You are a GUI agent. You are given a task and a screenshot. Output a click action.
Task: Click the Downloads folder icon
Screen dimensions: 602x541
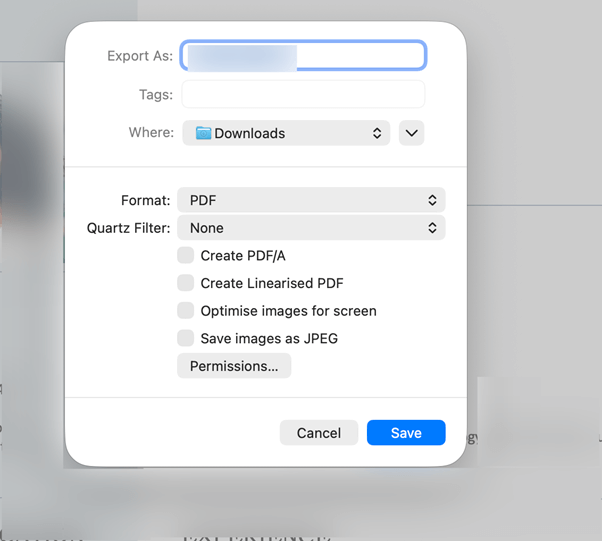[203, 133]
